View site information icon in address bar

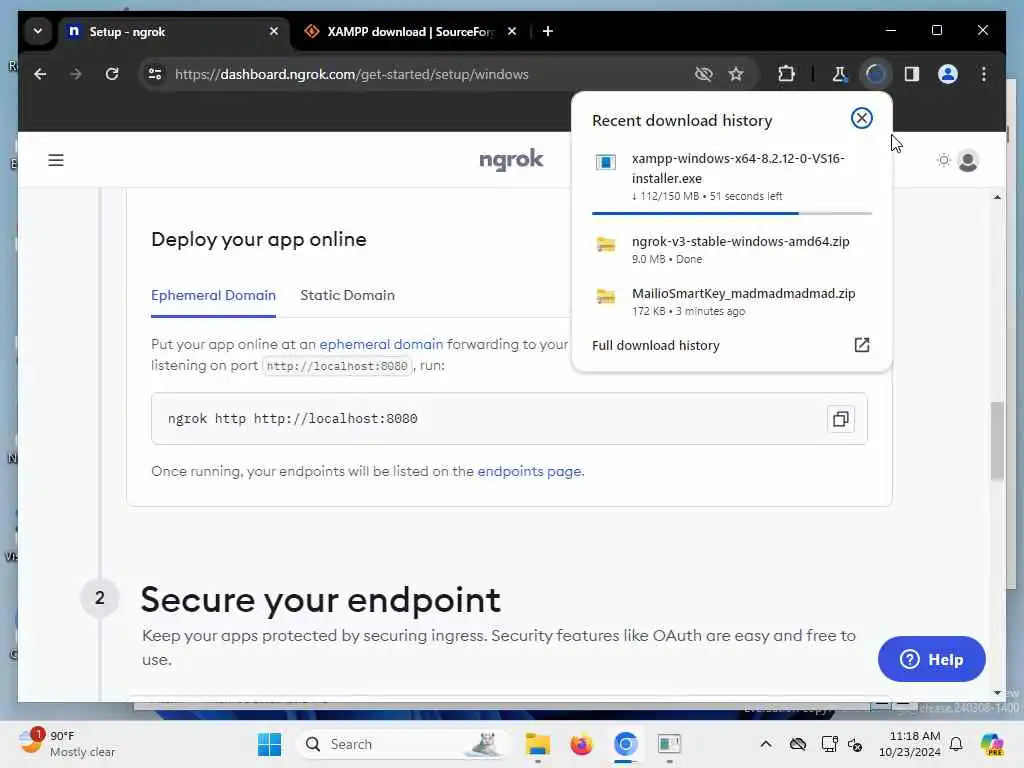click(x=155, y=74)
